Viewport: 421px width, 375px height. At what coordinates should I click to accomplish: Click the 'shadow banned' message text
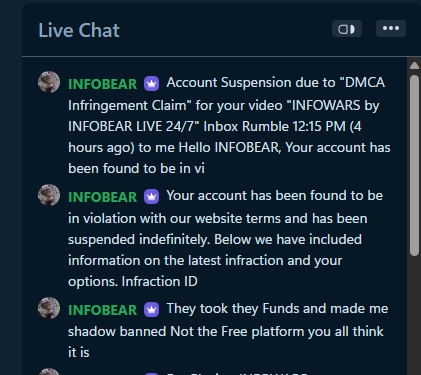pos(228,330)
